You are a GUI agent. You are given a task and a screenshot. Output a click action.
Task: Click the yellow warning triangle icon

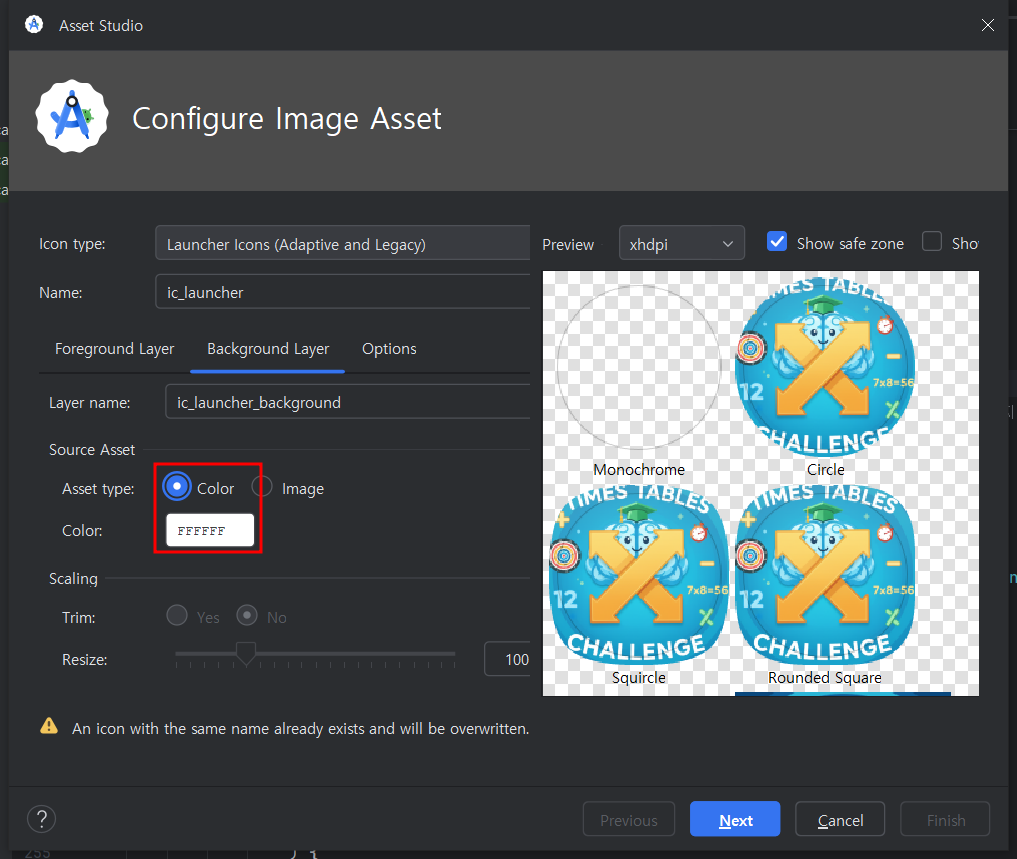tap(48, 727)
